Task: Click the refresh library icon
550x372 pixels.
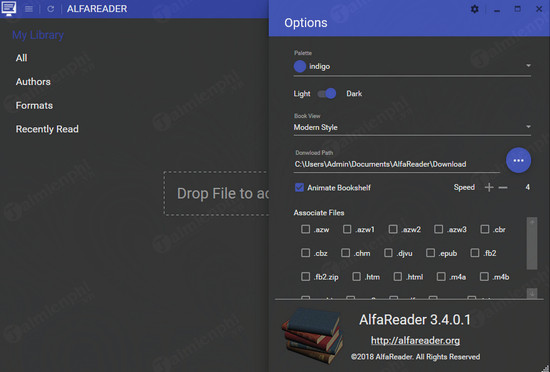Action: coord(51,9)
